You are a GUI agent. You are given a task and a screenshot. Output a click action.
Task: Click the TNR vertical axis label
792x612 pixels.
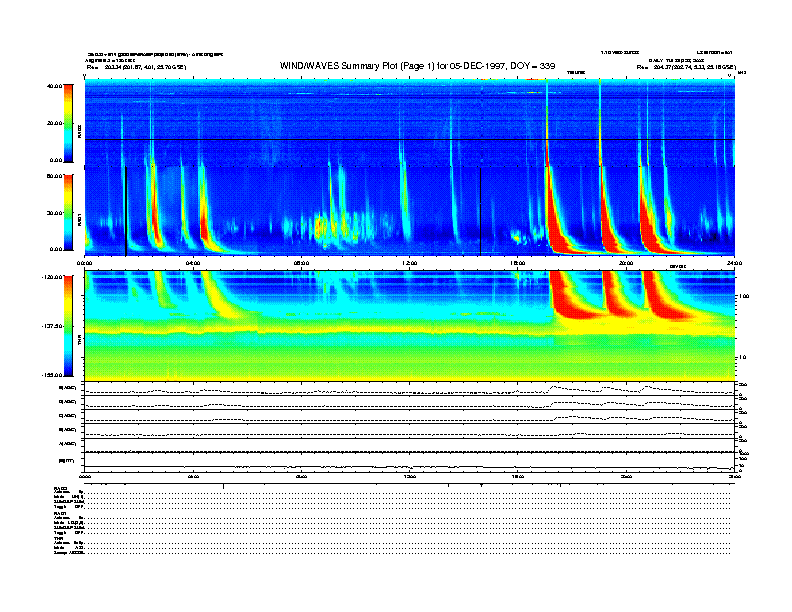pos(80,340)
